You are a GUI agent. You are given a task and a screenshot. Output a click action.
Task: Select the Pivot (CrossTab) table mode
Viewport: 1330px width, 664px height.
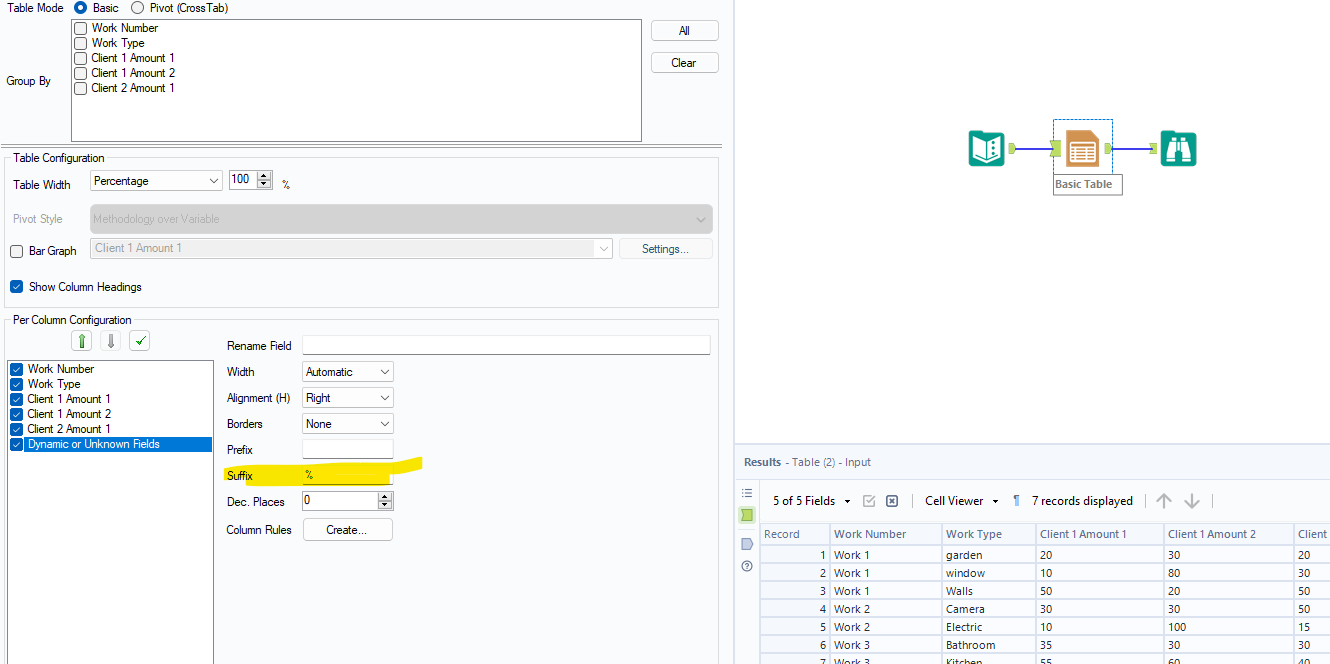pyautogui.click(x=135, y=8)
